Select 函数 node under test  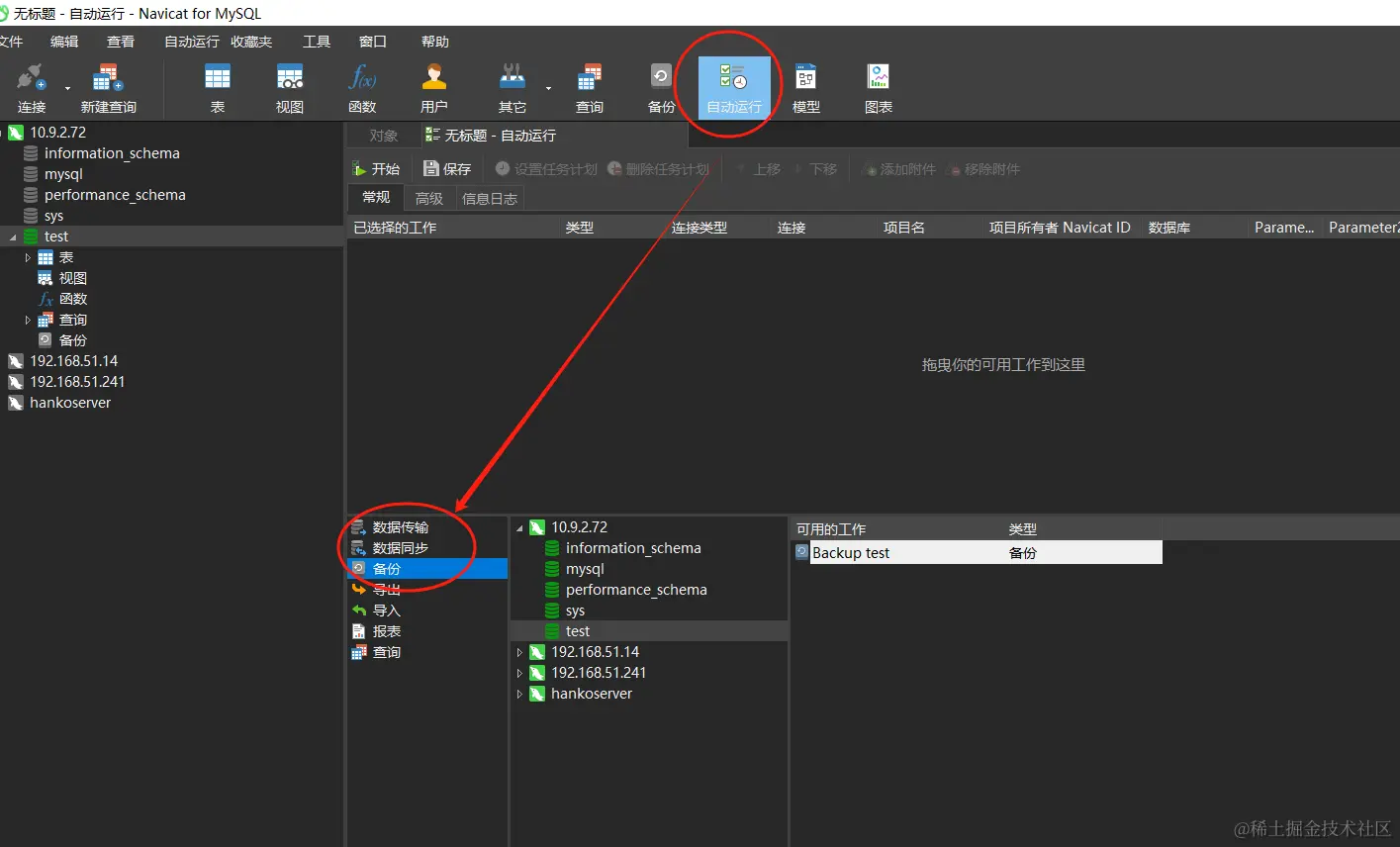[x=72, y=299]
